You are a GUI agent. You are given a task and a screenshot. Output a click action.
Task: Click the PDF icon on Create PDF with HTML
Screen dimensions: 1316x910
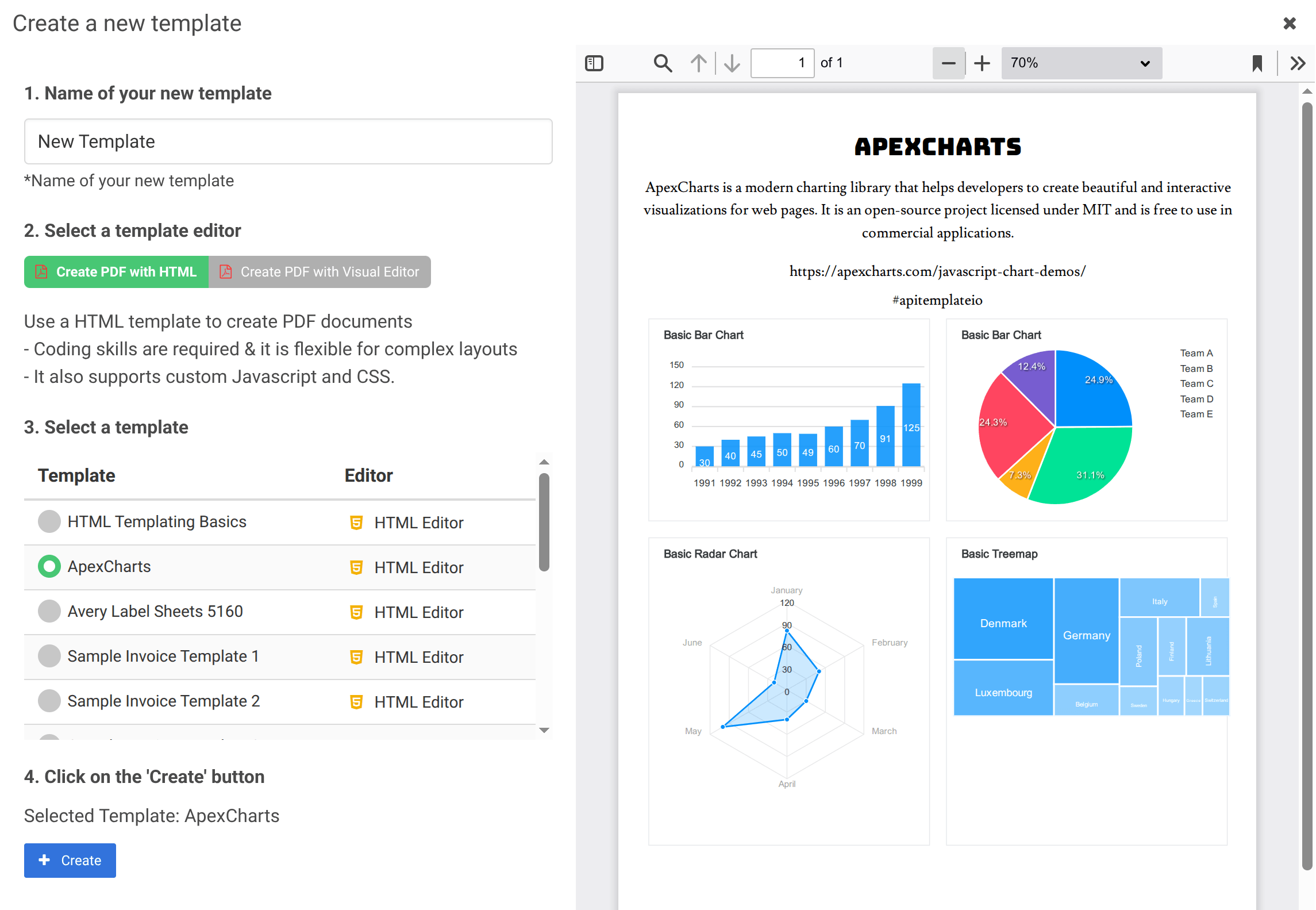(x=41, y=271)
